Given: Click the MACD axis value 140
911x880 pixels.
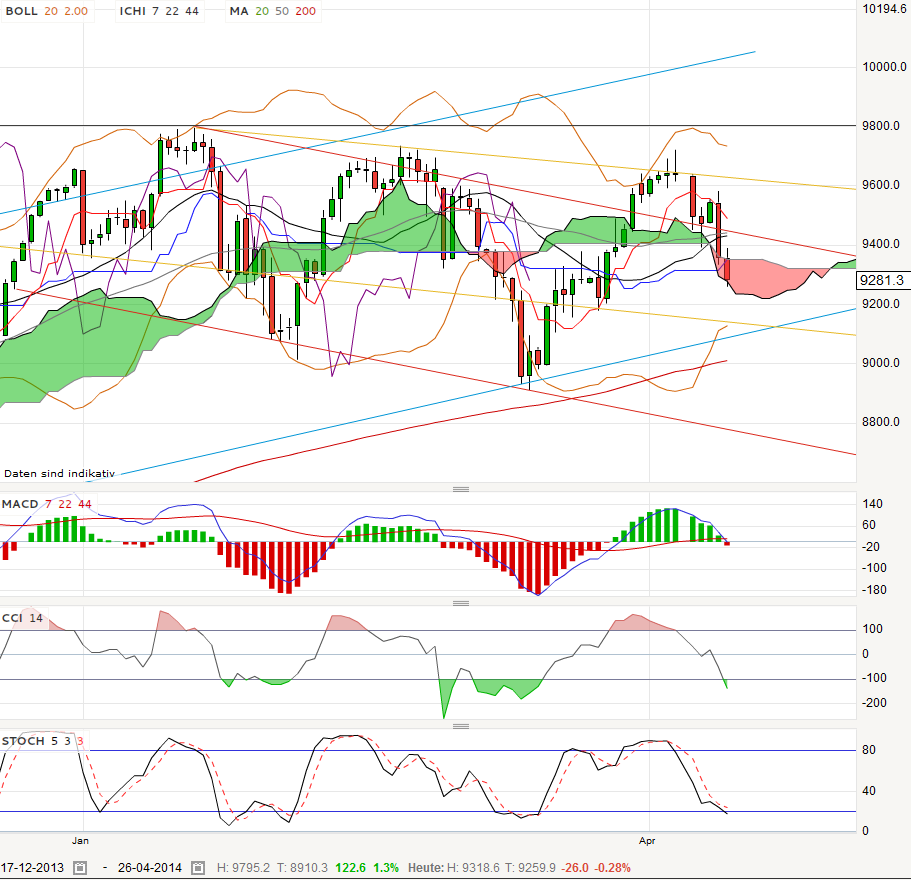Looking at the screenshot, I should point(872,504).
